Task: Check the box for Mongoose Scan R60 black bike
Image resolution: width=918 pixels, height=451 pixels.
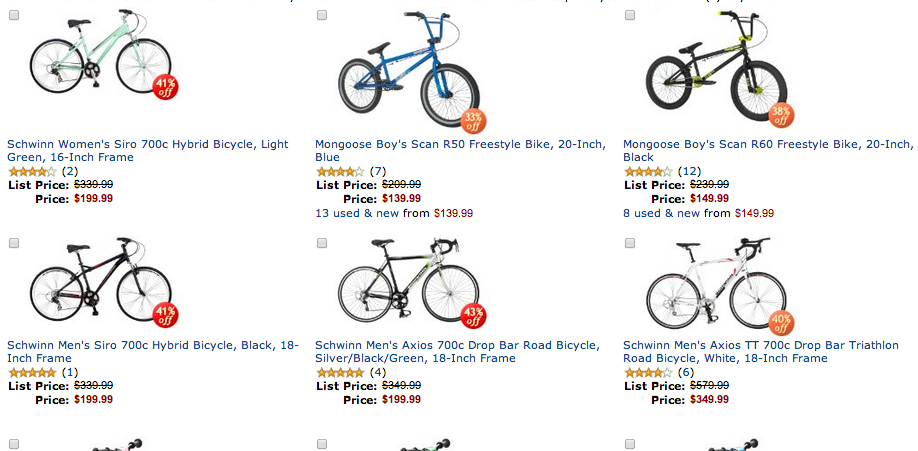Action: coord(630,15)
